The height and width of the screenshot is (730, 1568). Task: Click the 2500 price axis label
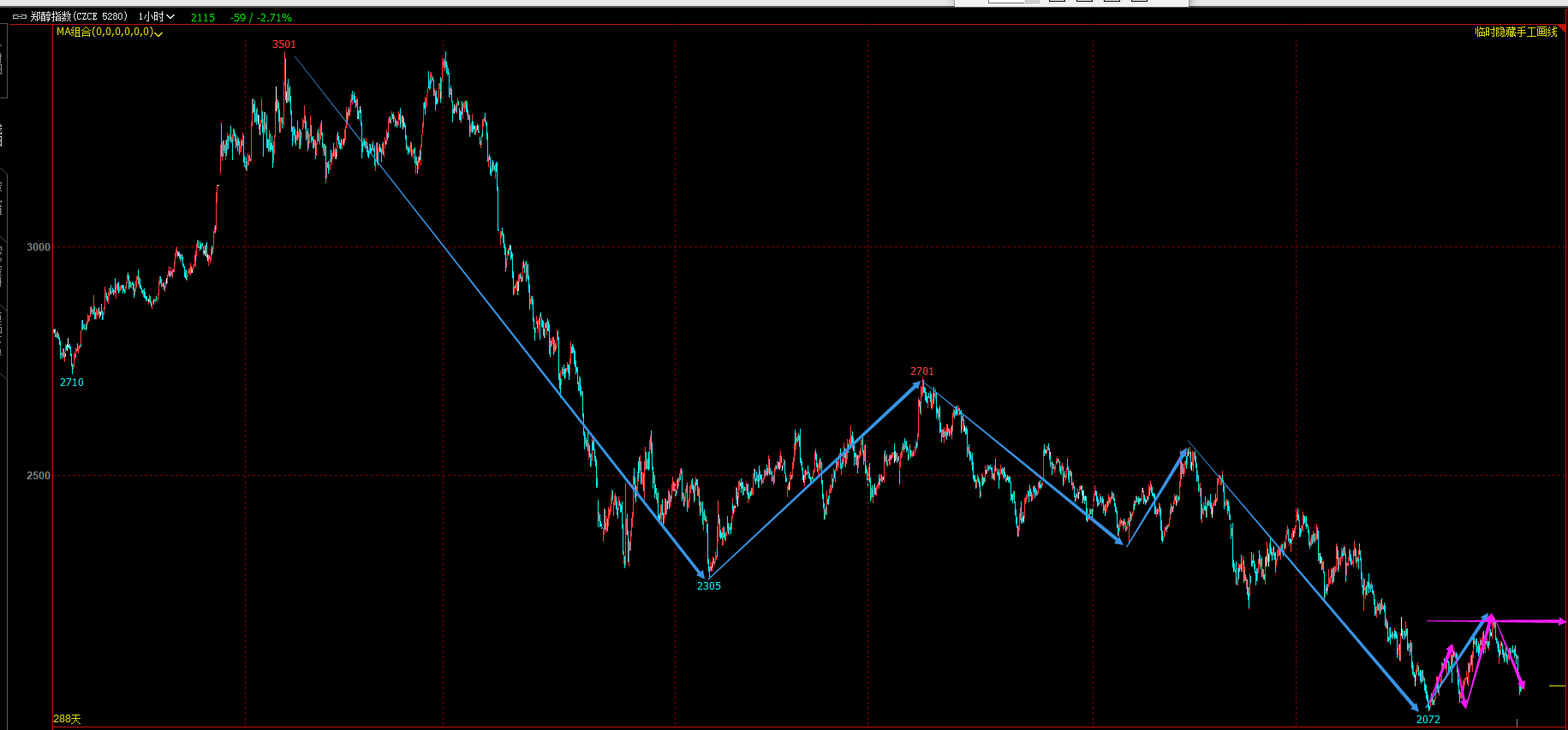point(39,476)
